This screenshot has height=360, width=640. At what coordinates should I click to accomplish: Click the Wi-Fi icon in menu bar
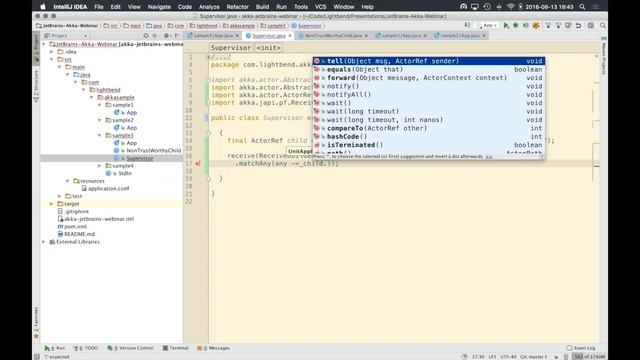(510, 7)
